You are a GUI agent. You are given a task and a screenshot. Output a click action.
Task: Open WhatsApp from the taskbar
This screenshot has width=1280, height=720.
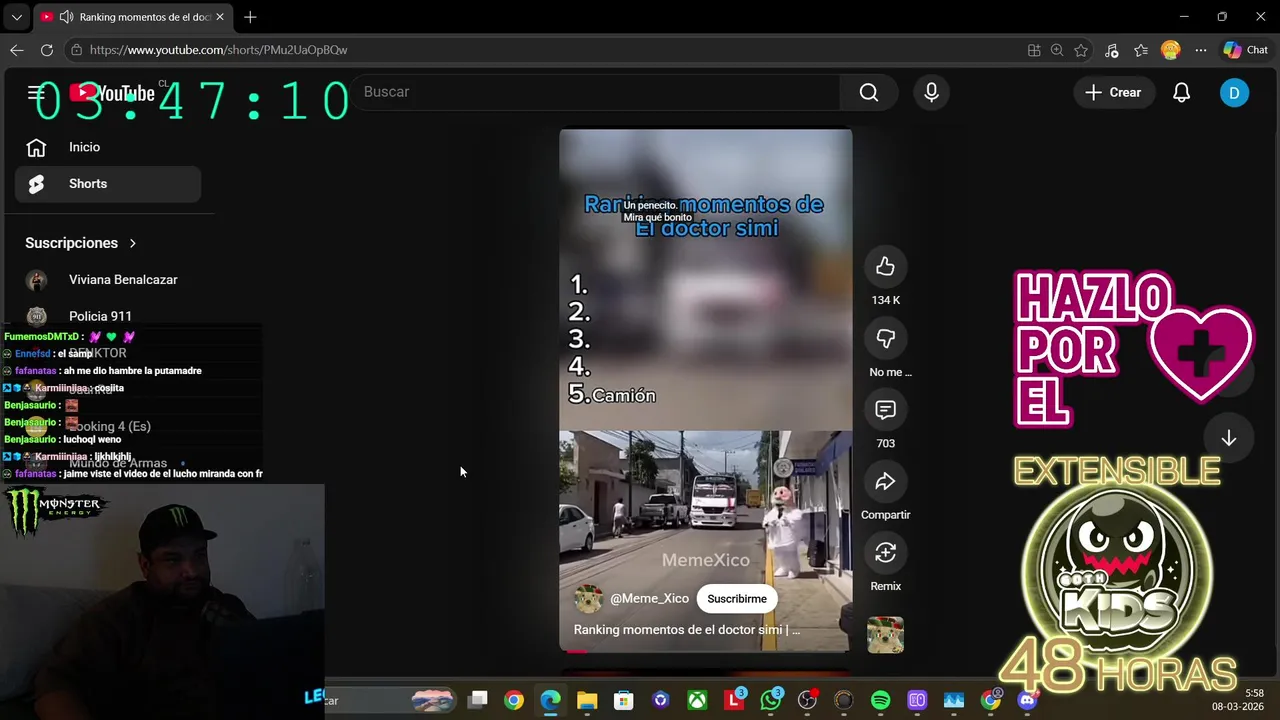[770, 701]
